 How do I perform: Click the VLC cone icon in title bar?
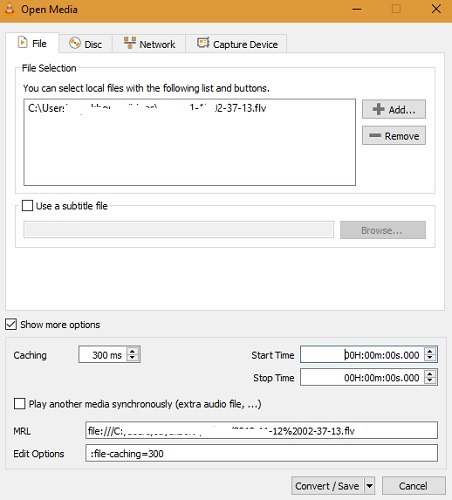(x=10, y=9)
